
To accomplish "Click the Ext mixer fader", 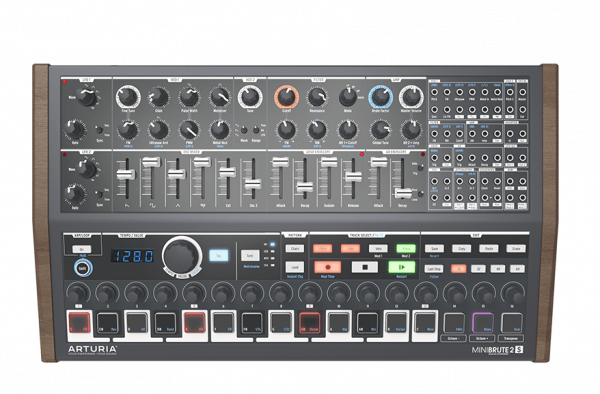I will pos(227,172).
